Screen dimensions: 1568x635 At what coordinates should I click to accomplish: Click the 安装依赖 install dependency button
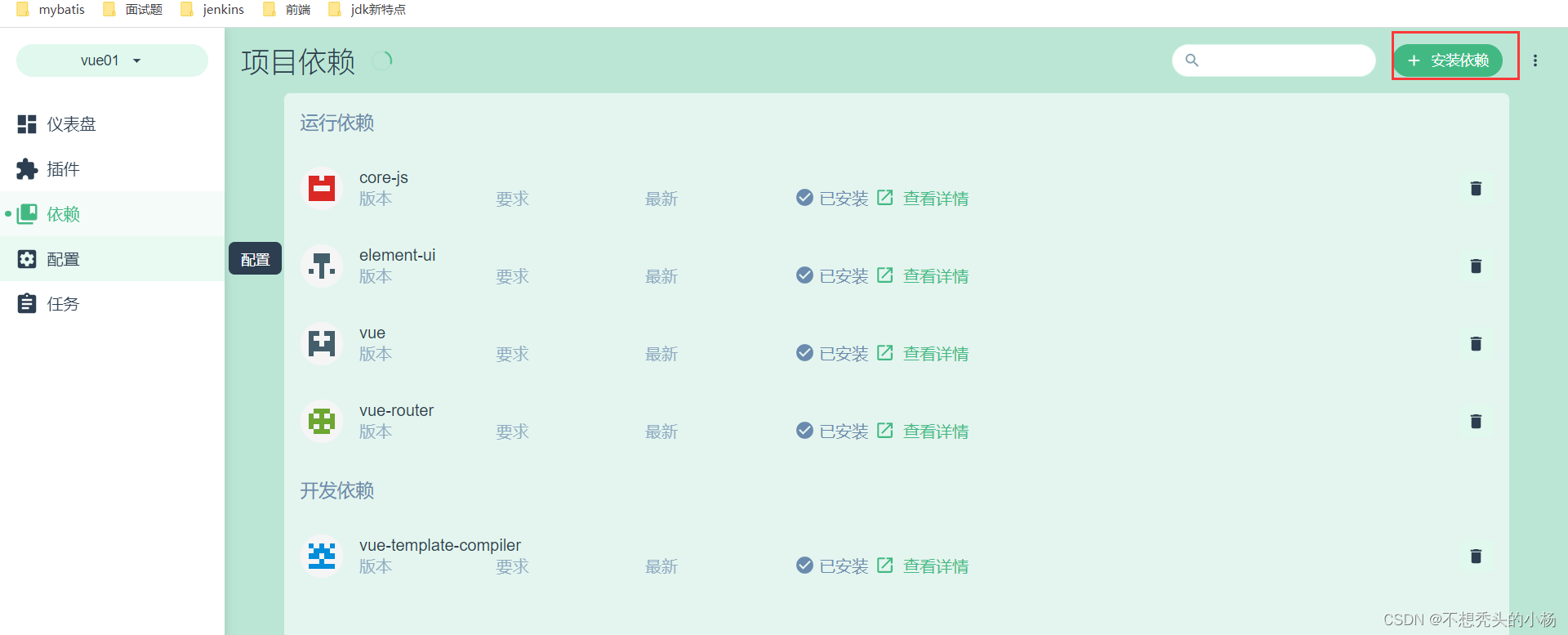(x=1448, y=60)
